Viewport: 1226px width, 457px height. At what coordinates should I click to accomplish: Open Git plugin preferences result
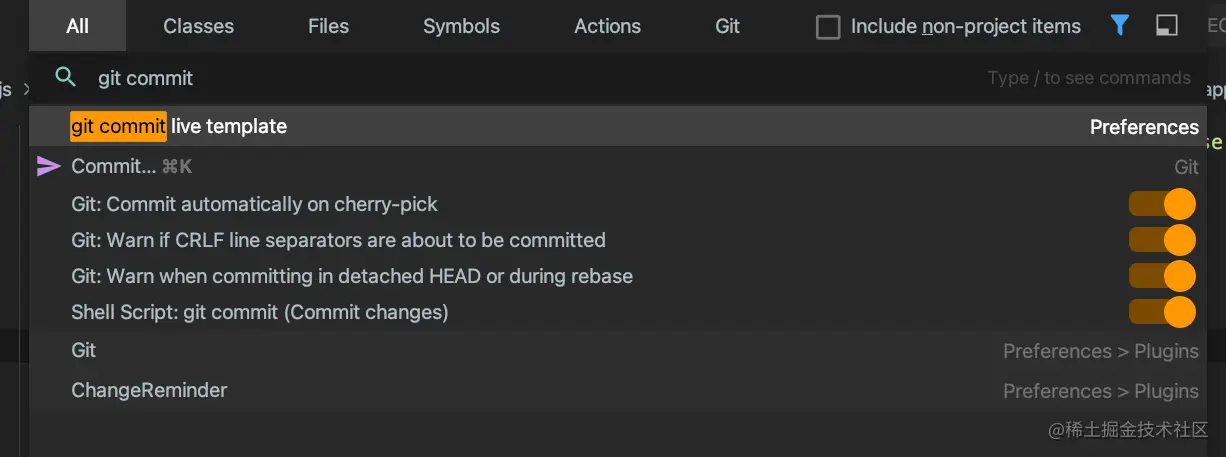[x=617, y=351]
